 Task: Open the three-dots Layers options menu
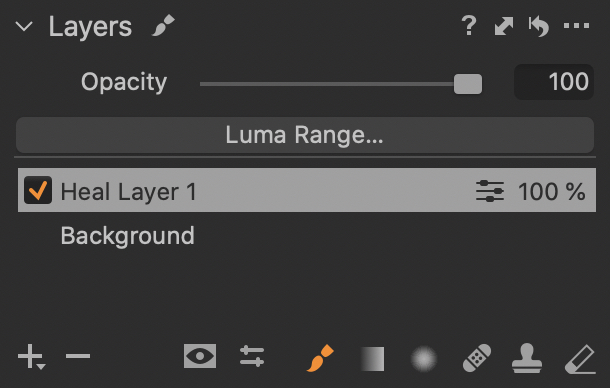pos(577,26)
